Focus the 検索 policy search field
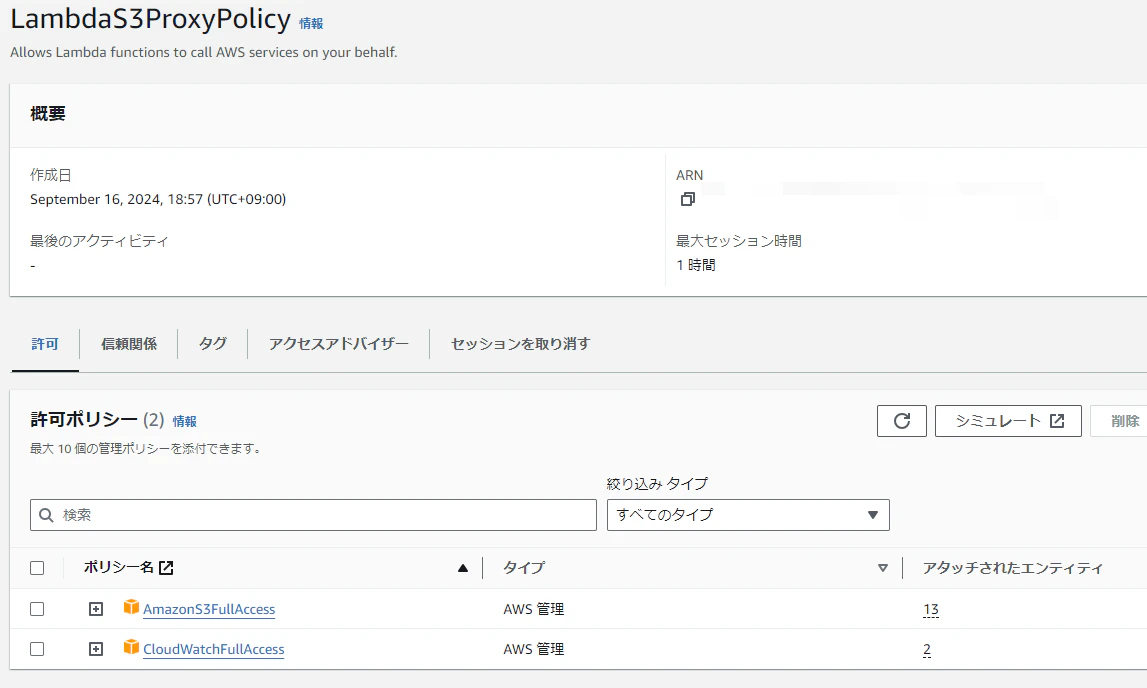The width and height of the screenshot is (1147, 688). coord(313,515)
